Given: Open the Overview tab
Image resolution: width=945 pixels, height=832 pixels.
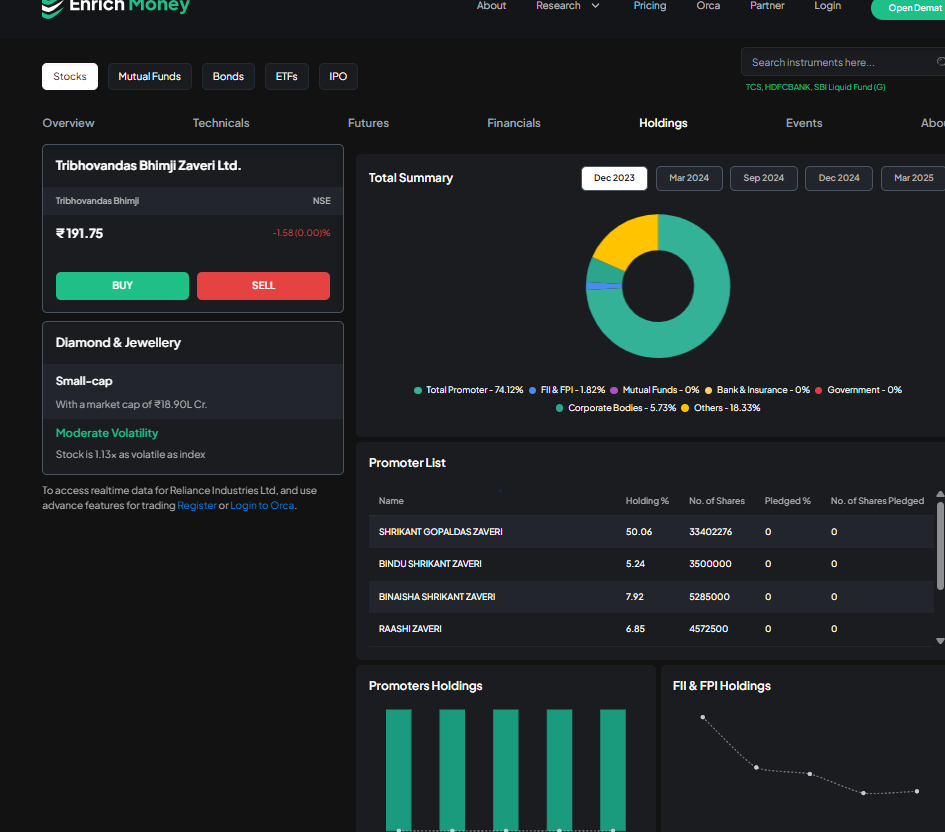Looking at the screenshot, I should point(69,123).
